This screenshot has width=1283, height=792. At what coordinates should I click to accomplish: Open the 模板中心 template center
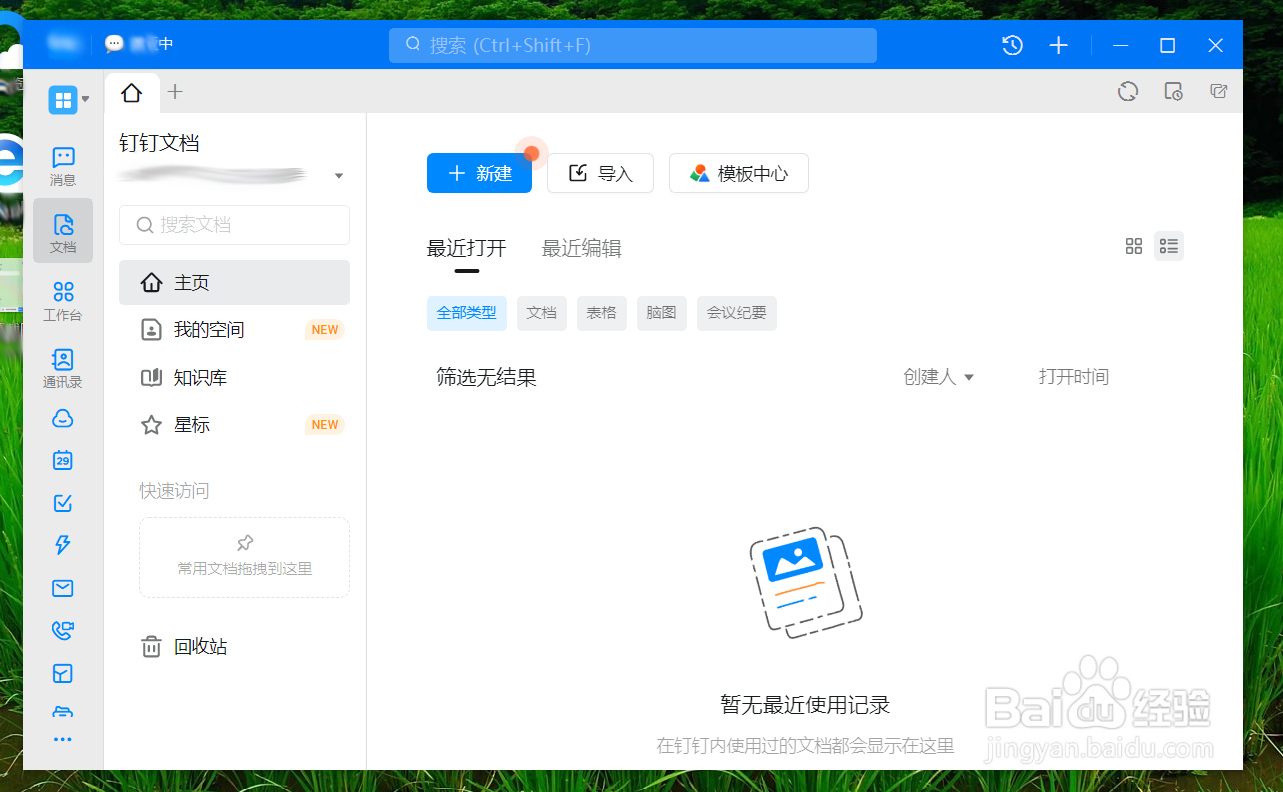pyautogui.click(x=738, y=173)
